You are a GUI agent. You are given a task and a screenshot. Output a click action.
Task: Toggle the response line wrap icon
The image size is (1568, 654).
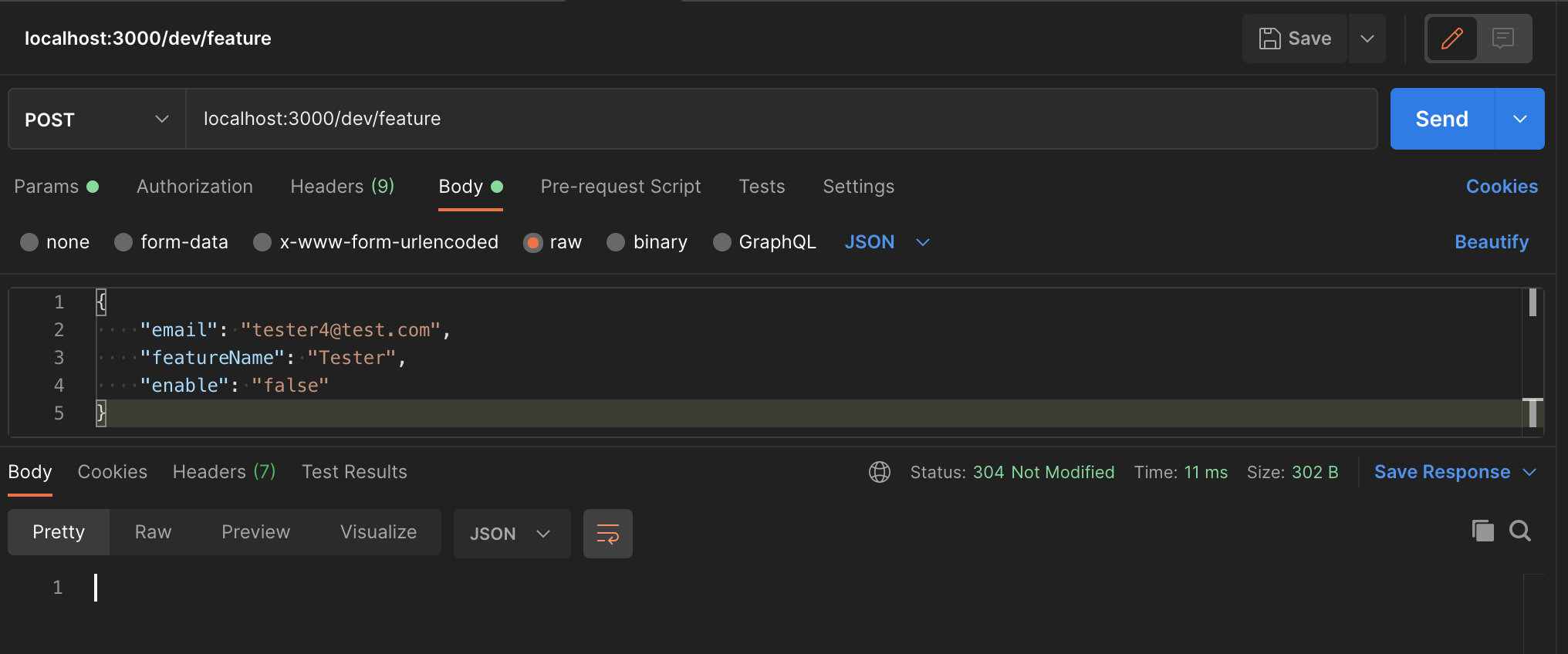(608, 534)
